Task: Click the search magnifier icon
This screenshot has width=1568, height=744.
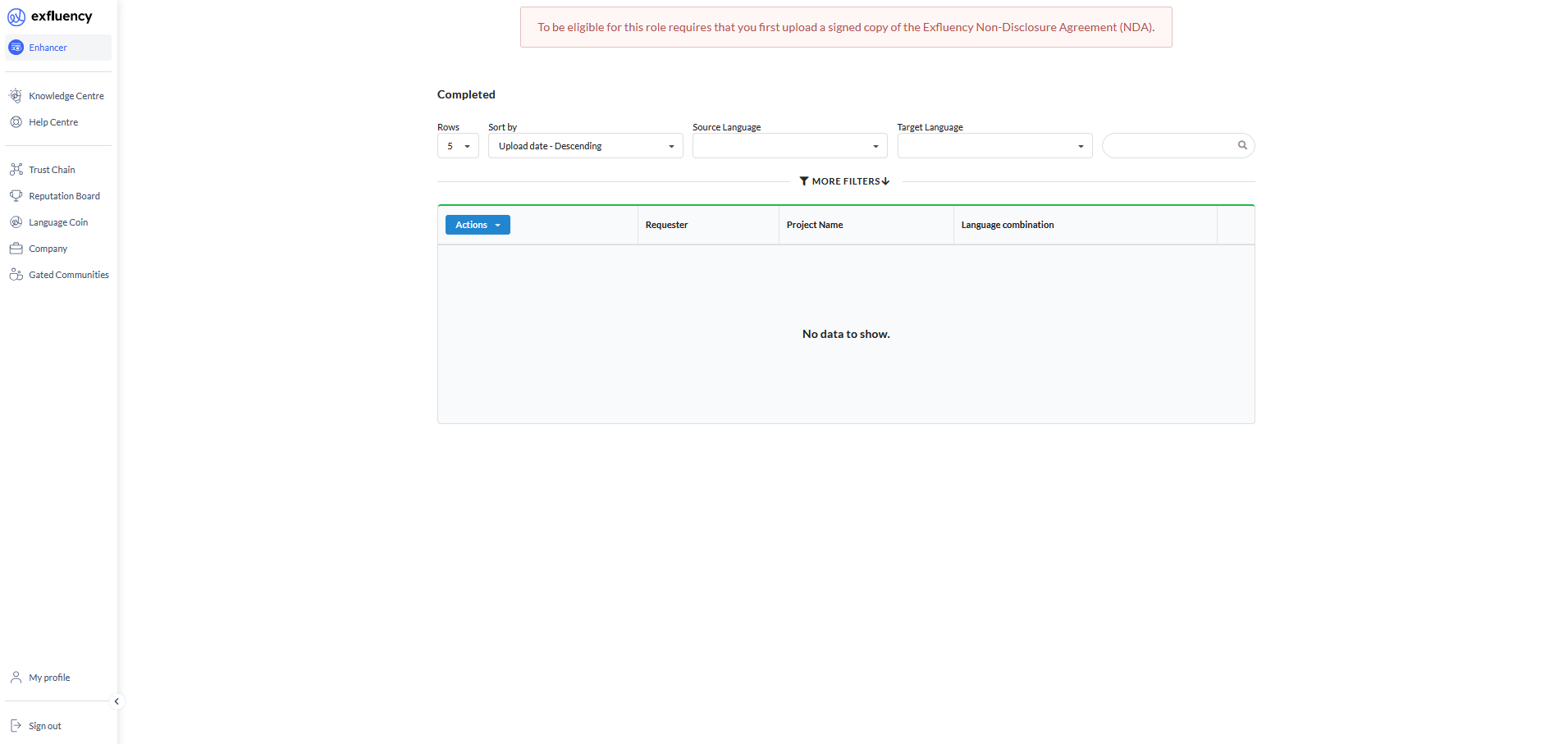Action: pyautogui.click(x=1242, y=145)
